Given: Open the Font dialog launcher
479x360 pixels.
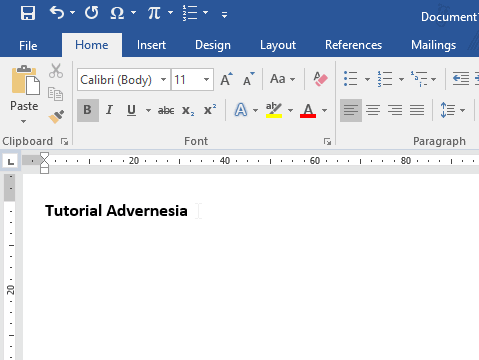Looking at the screenshot, I should point(327,142).
